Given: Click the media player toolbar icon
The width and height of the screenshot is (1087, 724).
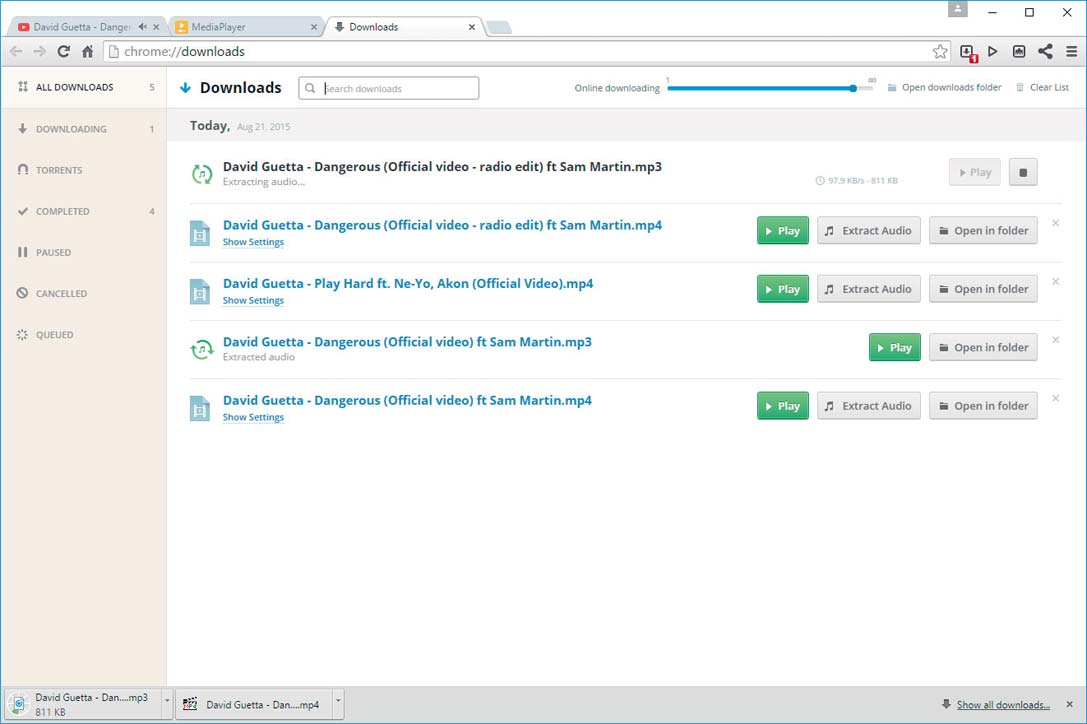Looking at the screenshot, I should pos(993,51).
